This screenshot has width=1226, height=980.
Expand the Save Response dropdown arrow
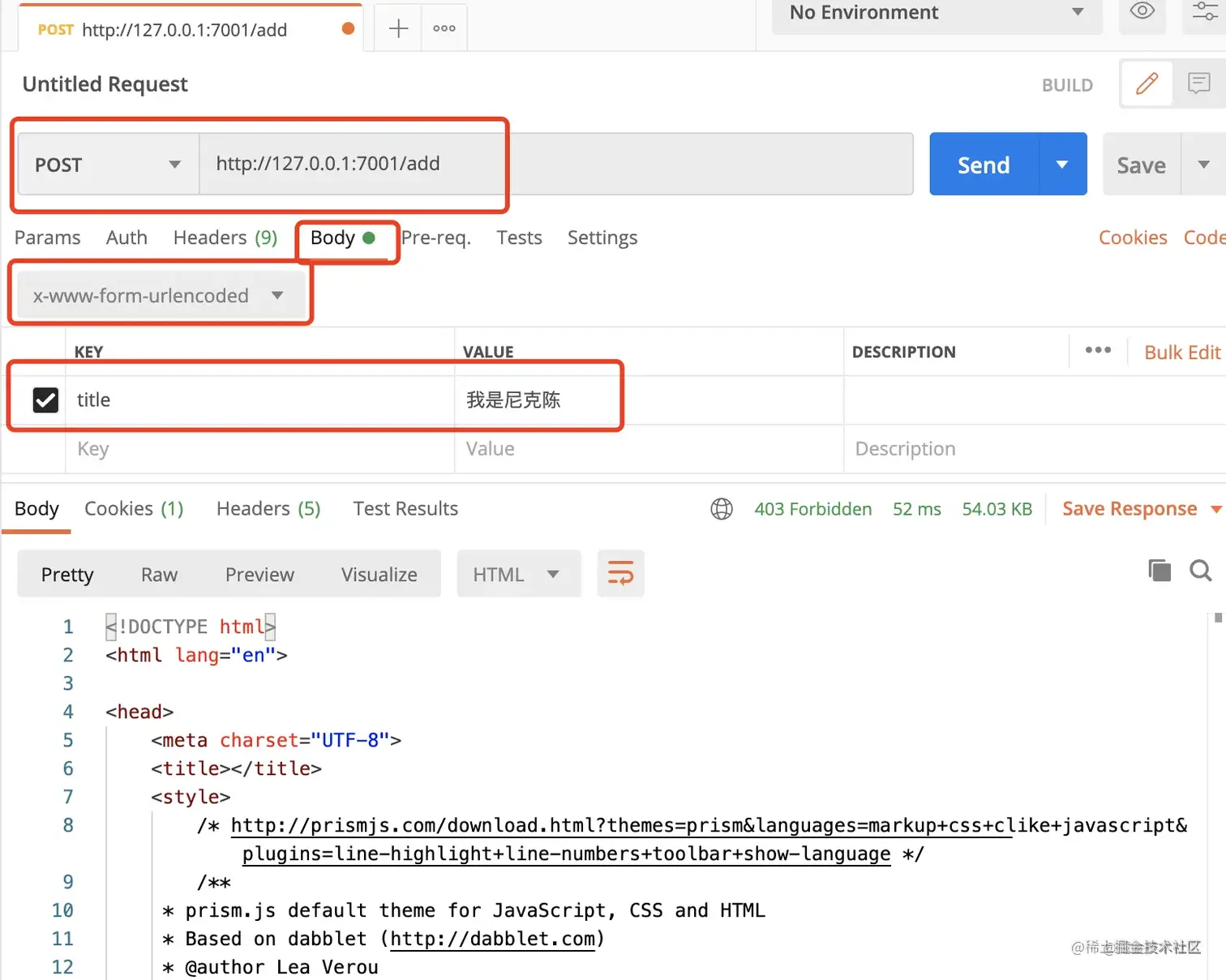click(x=1215, y=509)
